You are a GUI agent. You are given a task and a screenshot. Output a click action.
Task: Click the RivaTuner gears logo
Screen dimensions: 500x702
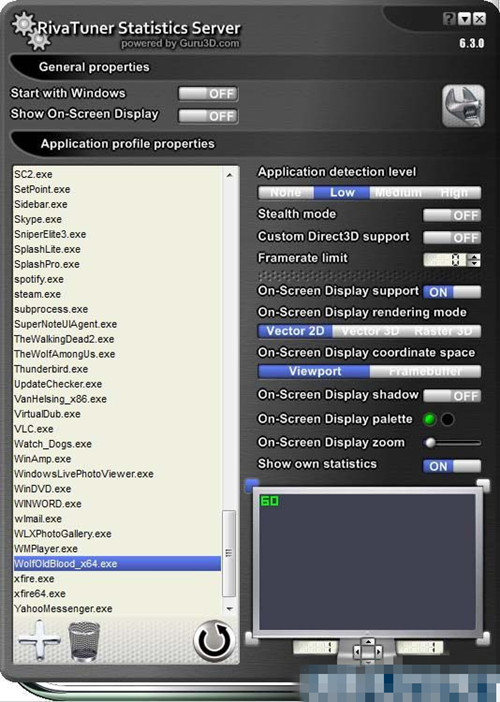[x=30, y=30]
